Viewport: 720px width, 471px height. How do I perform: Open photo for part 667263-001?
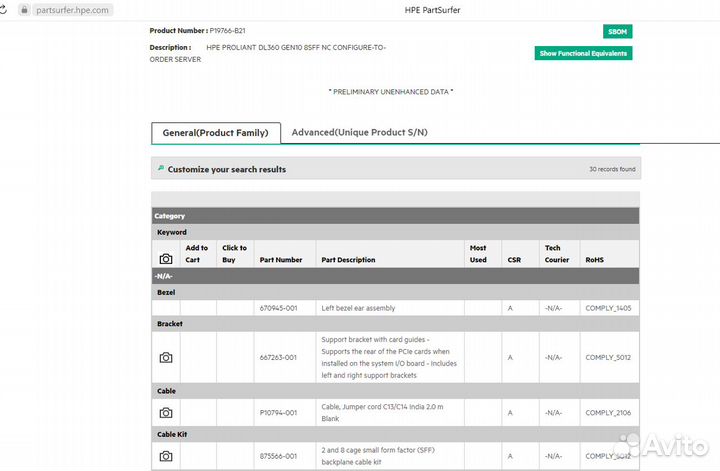[166, 358]
